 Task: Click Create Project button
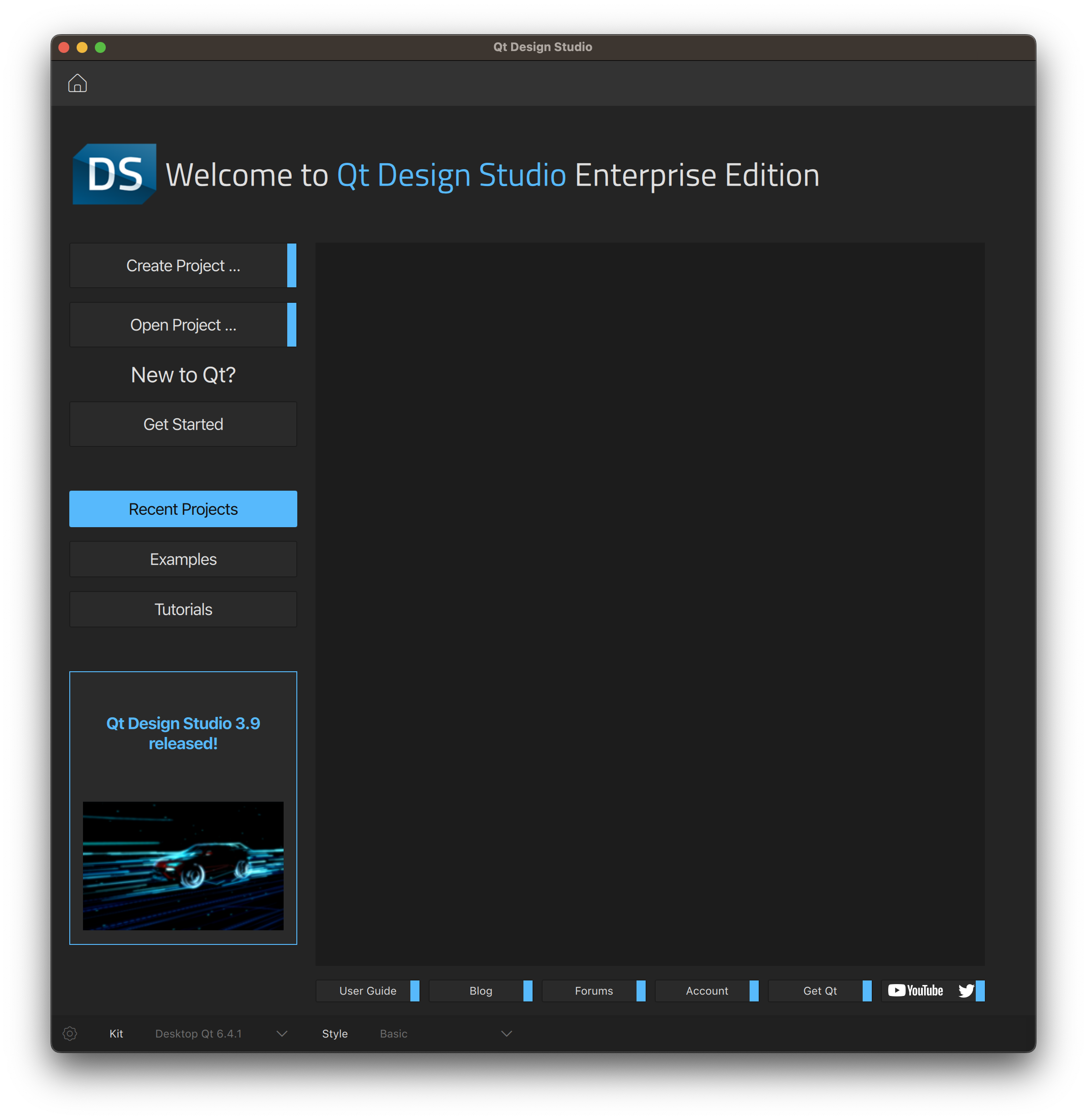183,266
